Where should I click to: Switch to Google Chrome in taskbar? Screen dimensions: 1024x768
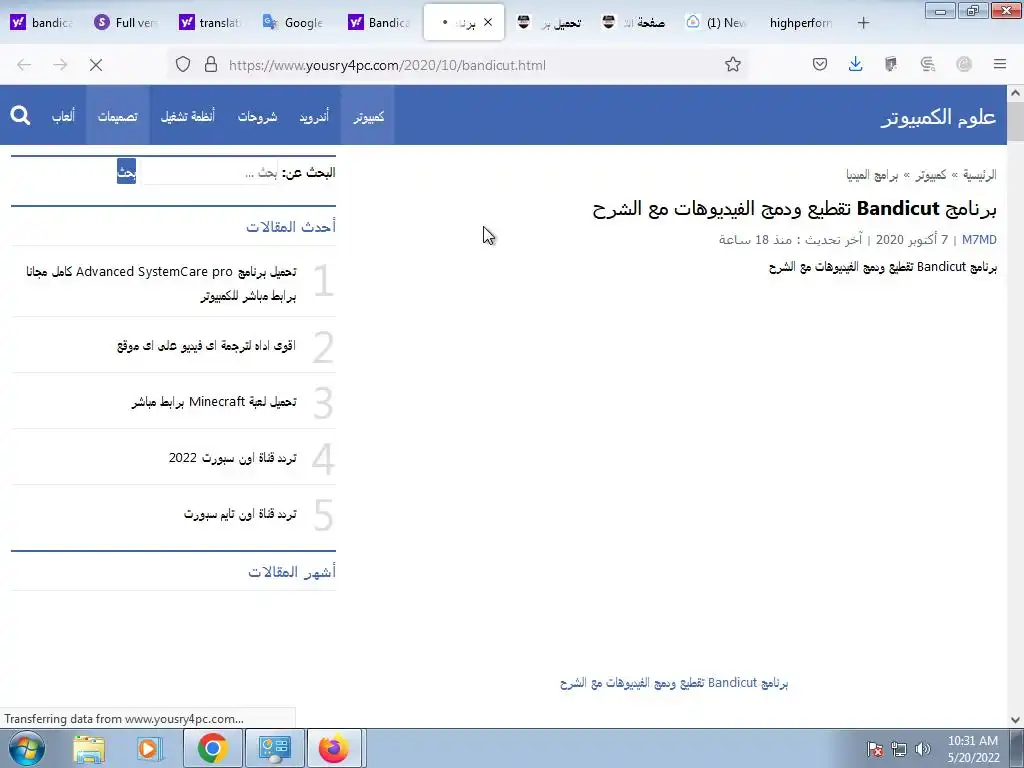pyautogui.click(x=212, y=748)
